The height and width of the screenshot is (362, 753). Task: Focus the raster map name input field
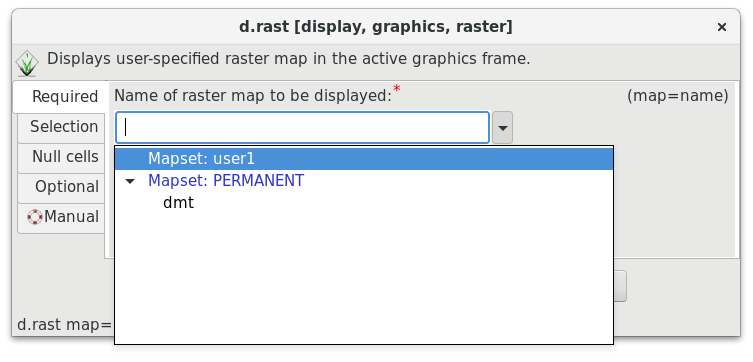tap(303, 128)
